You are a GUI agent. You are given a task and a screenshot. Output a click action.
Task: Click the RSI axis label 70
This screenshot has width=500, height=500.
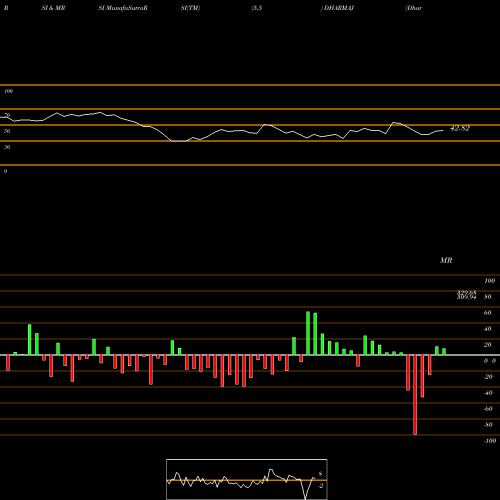tap(7, 115)
